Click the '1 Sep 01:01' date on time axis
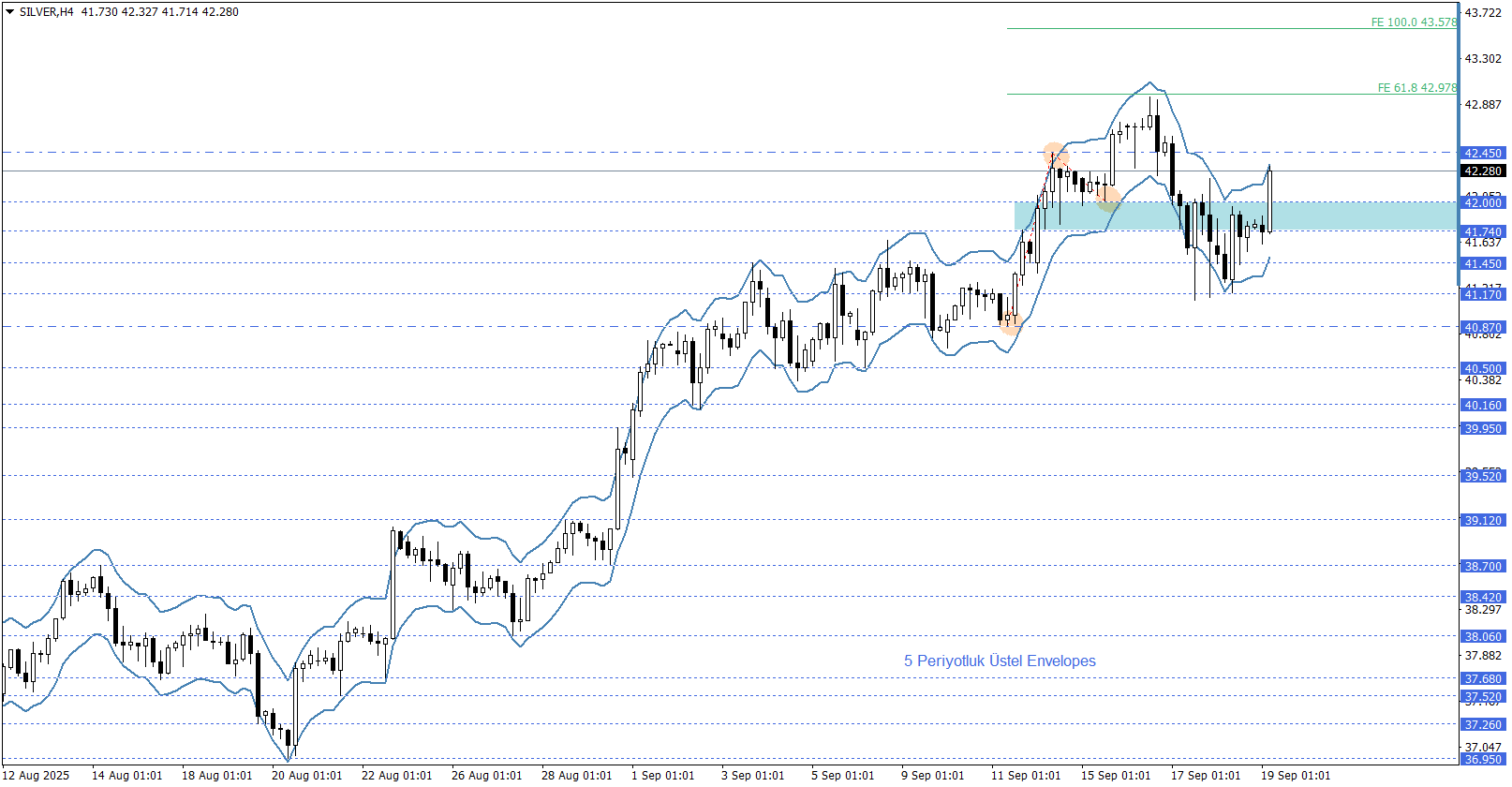1512x787 pixels. pos(662,776)
